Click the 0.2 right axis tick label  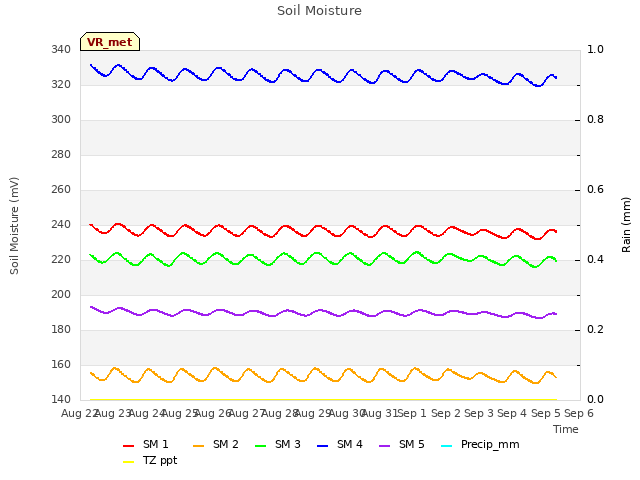tap(595, 330)
